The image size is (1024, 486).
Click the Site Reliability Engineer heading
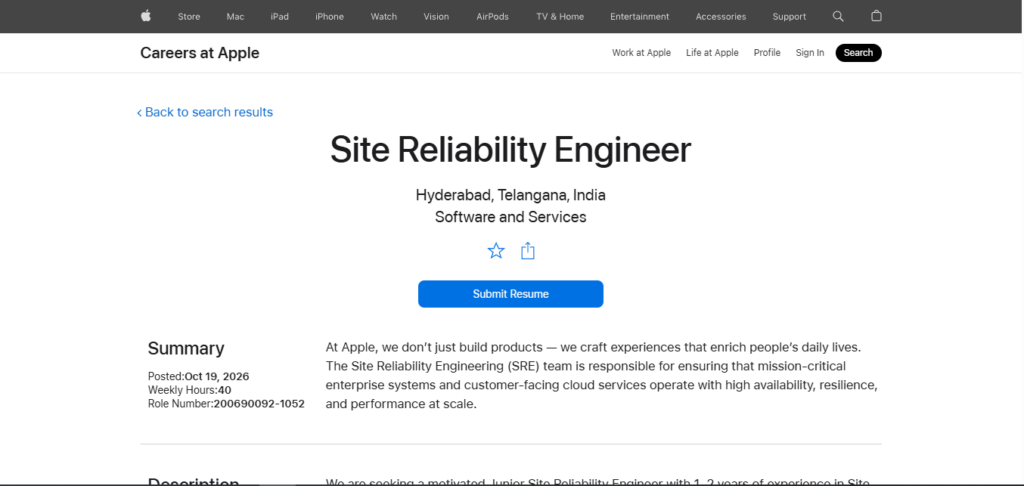point(510,150)
